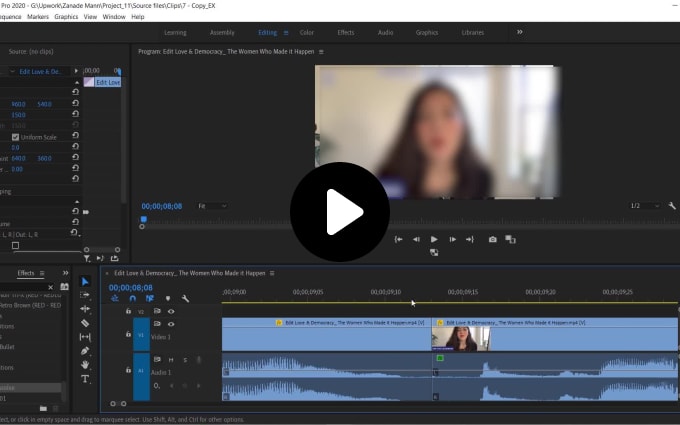Switch to the Libraries workspace tab
This screenshot has width=680, height=425.
point(473,33)
